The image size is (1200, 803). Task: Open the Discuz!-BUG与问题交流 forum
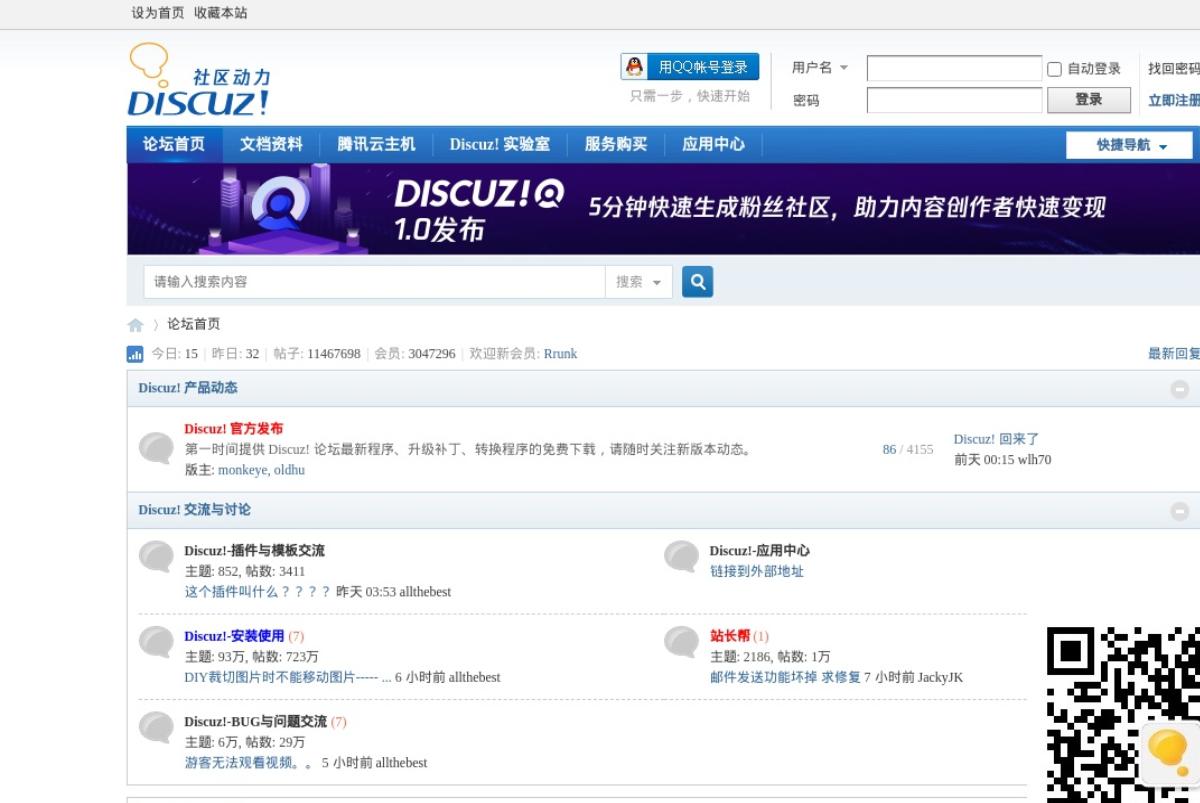click(x=255, y=722)
